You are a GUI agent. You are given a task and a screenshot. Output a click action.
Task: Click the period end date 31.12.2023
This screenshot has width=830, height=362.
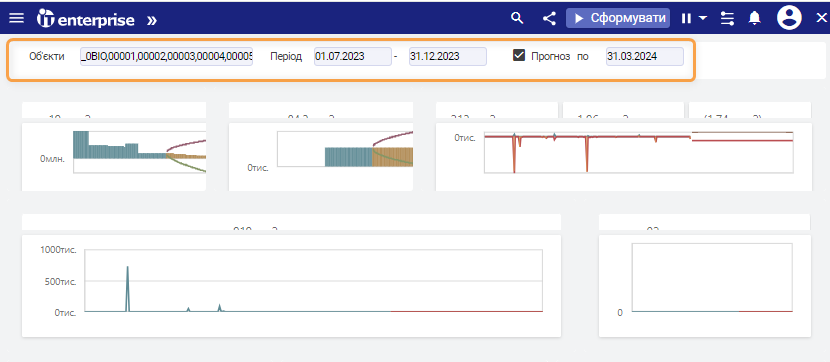pyautogui.click(x=448, y=57)
